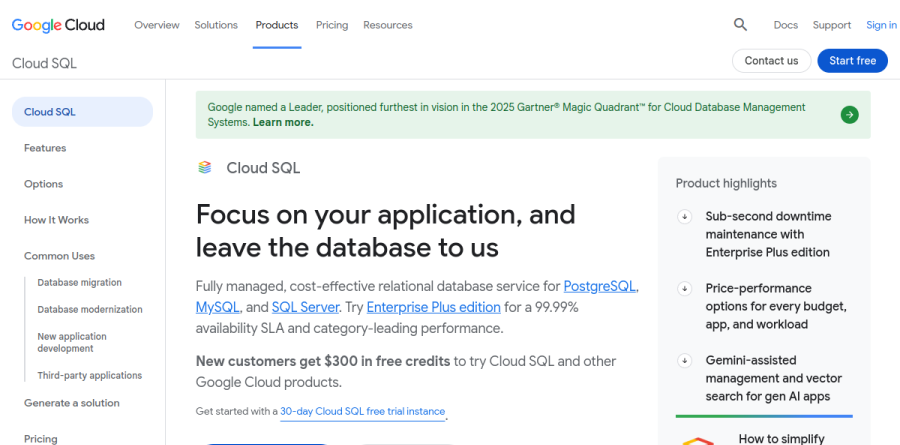Viewport: 900px width, 445px height.
Task: Open the Resources nav item
Action: (387, 25)
